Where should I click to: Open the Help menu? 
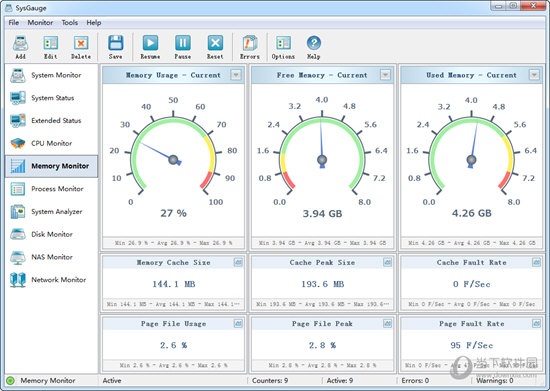pyautogui.click(x=94, y=22)
